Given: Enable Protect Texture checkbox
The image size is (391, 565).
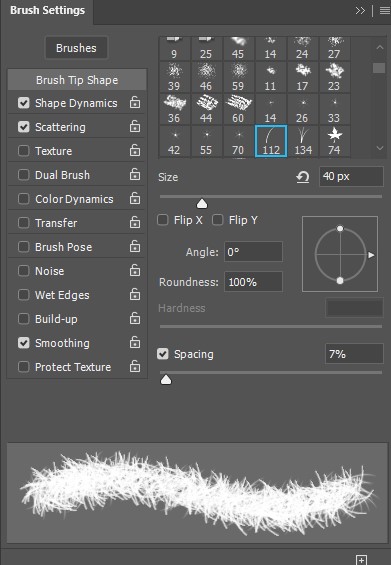Looking at the screenshot, I should click(24, 367).
